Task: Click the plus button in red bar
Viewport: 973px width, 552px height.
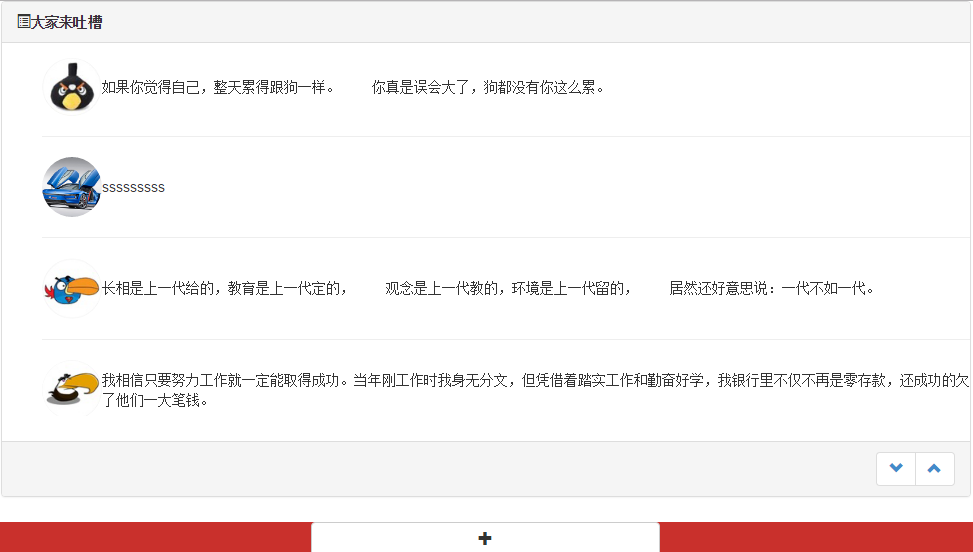Action: [485, 538]
